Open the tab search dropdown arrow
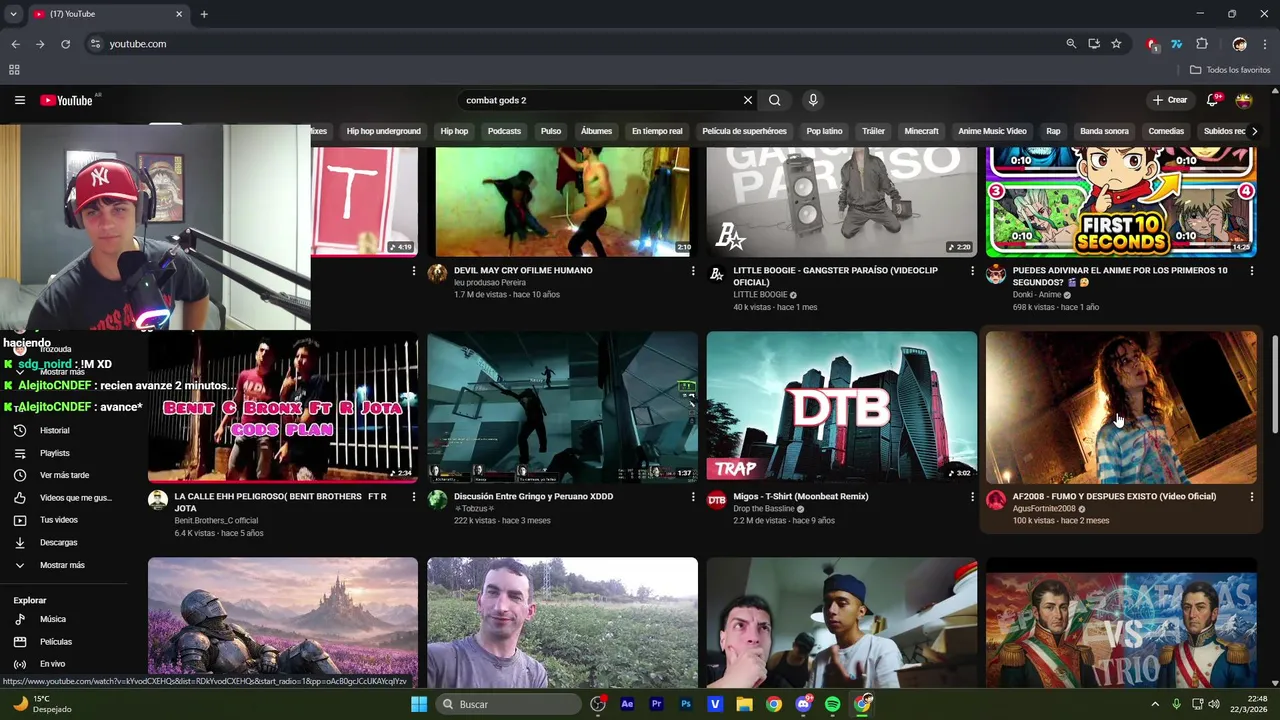 (x=13, y=14)
